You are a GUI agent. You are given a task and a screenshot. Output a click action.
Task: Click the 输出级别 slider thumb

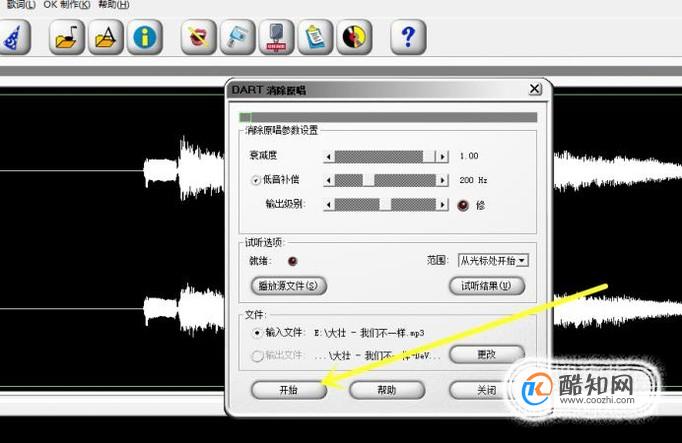tap(385, 204)
